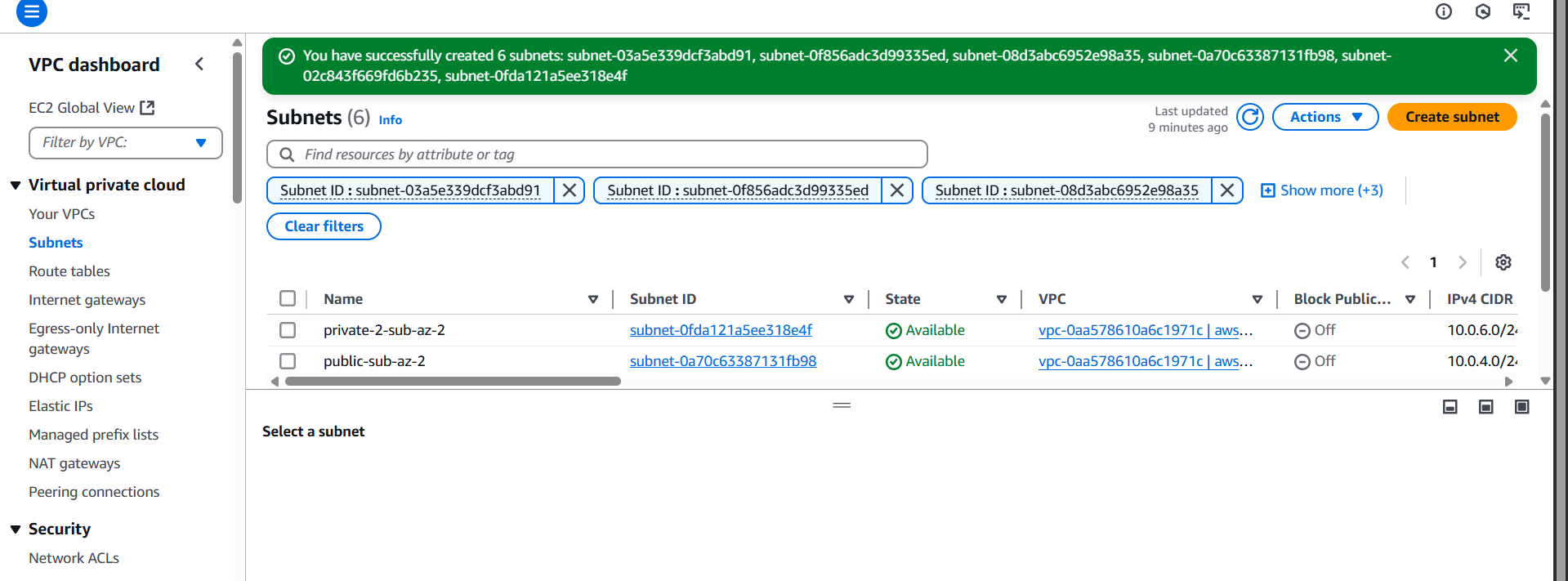Viewport: 1568px width, 581px height.
Task: Click the main content vertical scrollbar
Action: [1545, 202]
